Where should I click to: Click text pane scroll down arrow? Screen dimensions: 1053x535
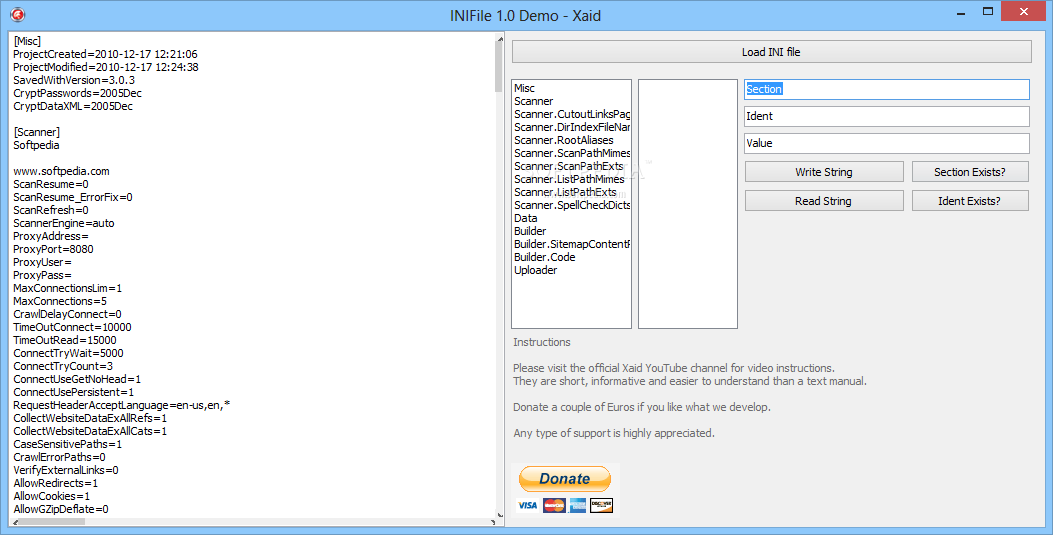[x=499, y=515]
